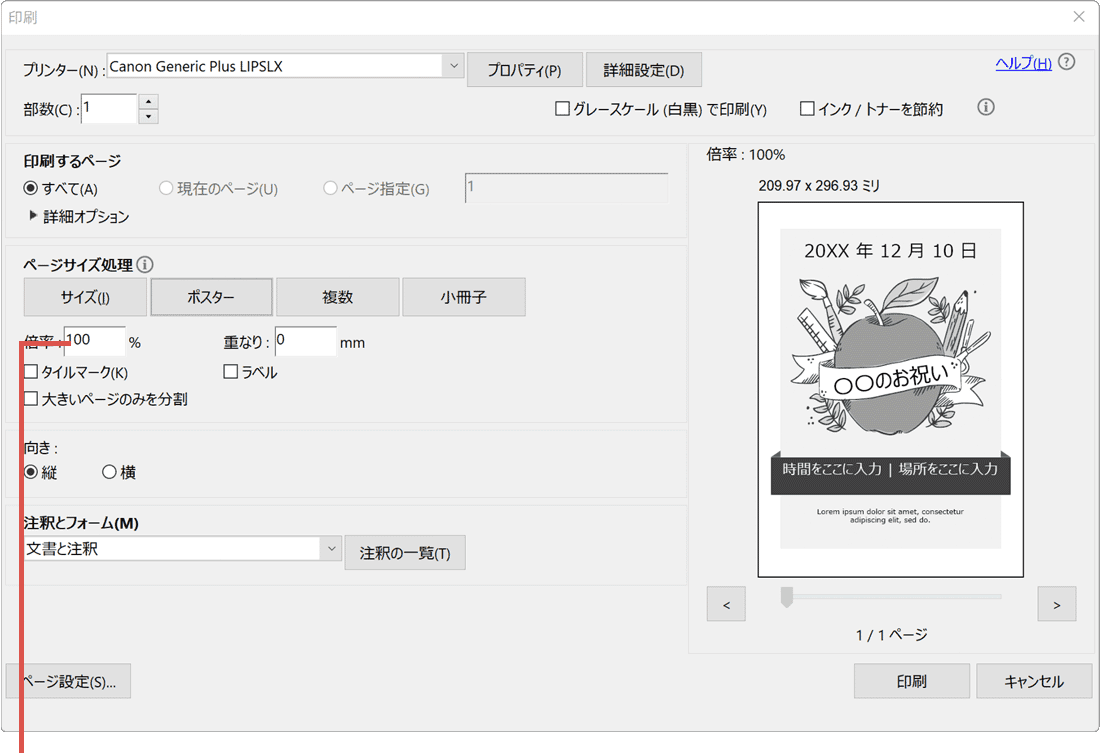Decrease copies with the down stepper arrow

click(148, 115)
